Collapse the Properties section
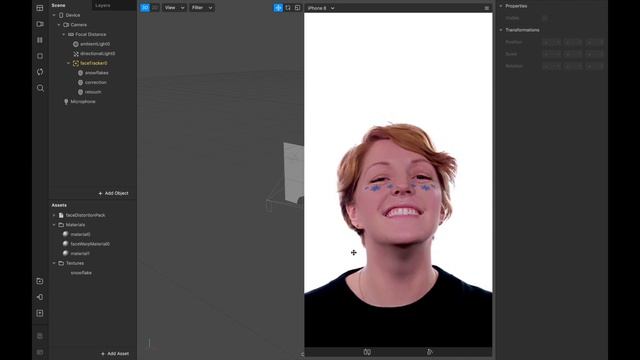This screenshot has height=360, width=640. pos(501,6)
